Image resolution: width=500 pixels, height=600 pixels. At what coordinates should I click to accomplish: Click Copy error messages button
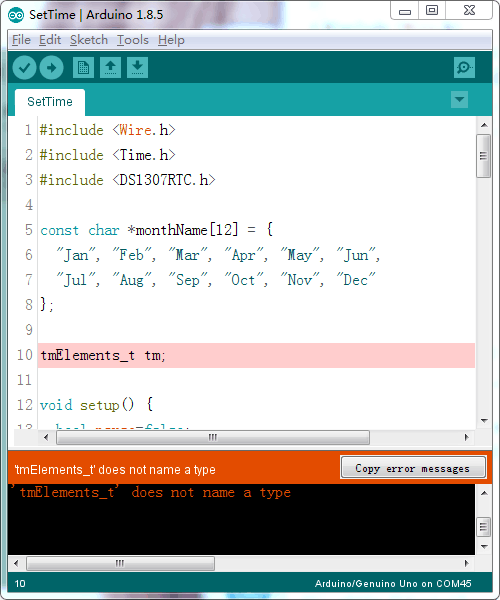(413, 467)
